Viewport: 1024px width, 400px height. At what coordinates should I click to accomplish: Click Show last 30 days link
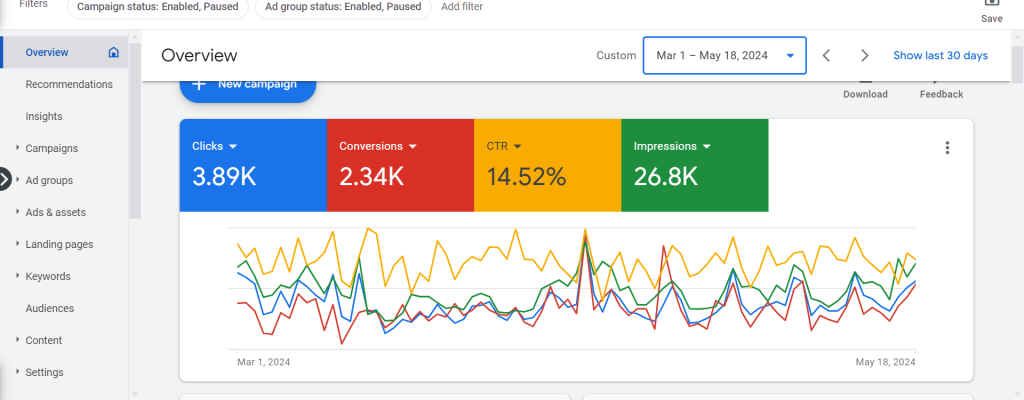click(940, 56)
